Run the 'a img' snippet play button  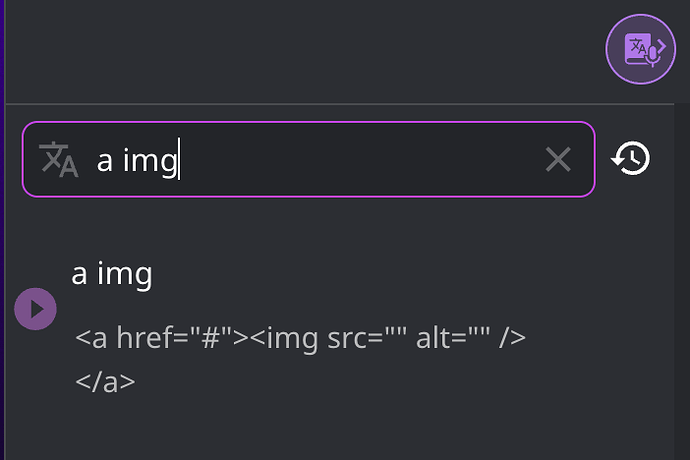pyautogui.click(x=35, y=309)
